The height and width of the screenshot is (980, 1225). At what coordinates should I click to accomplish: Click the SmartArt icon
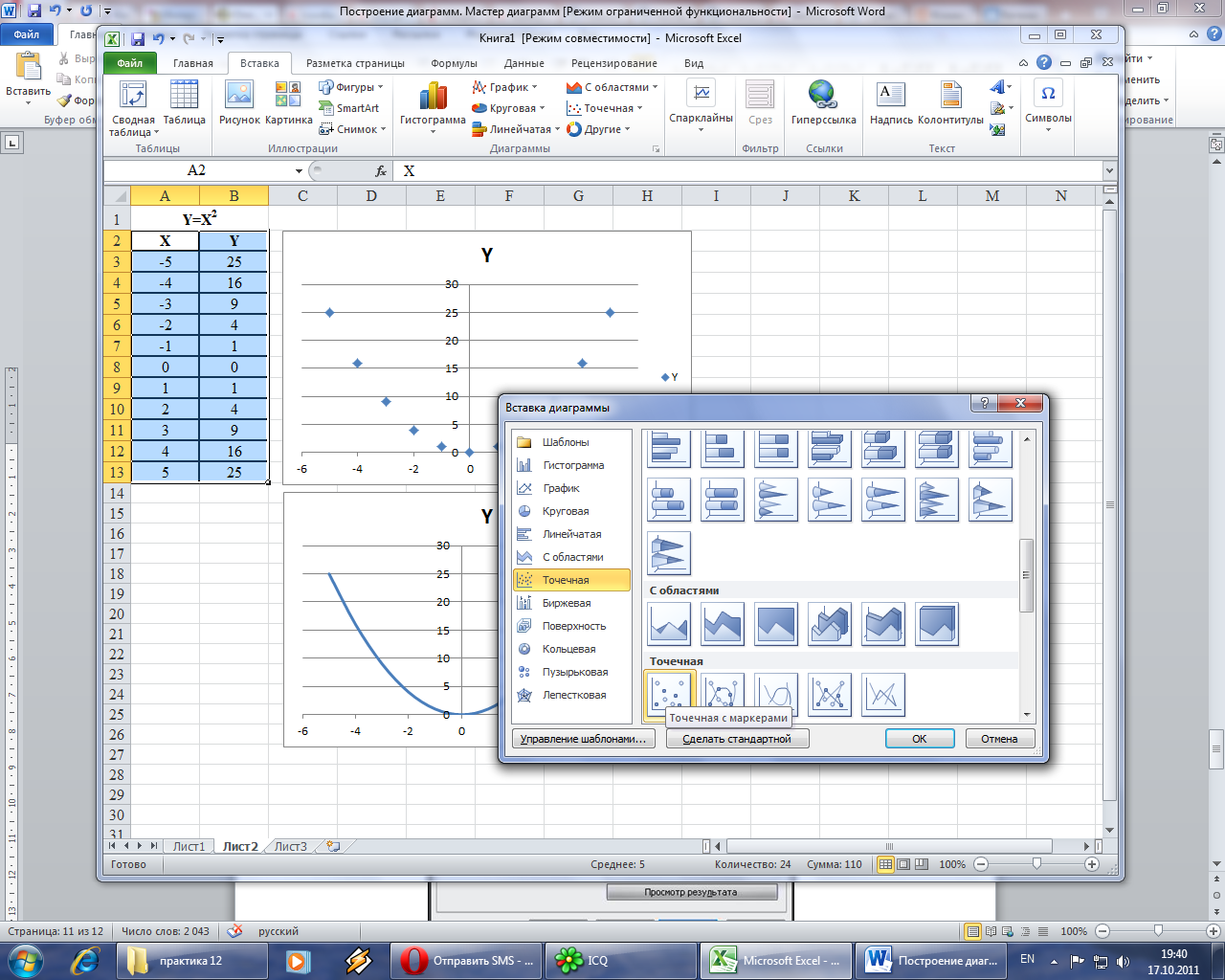coord(349,108)
